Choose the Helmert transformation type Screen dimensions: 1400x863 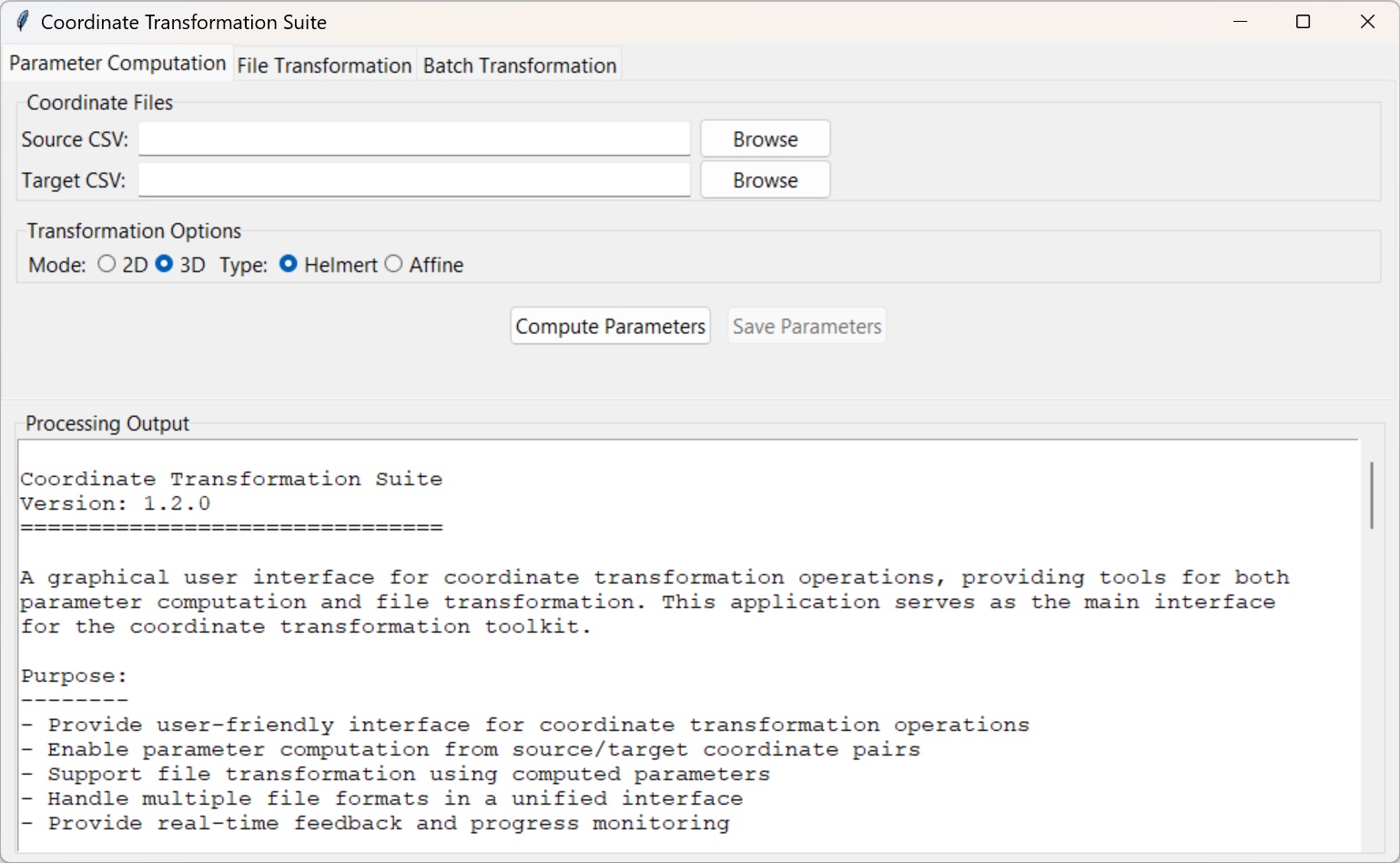288,263
